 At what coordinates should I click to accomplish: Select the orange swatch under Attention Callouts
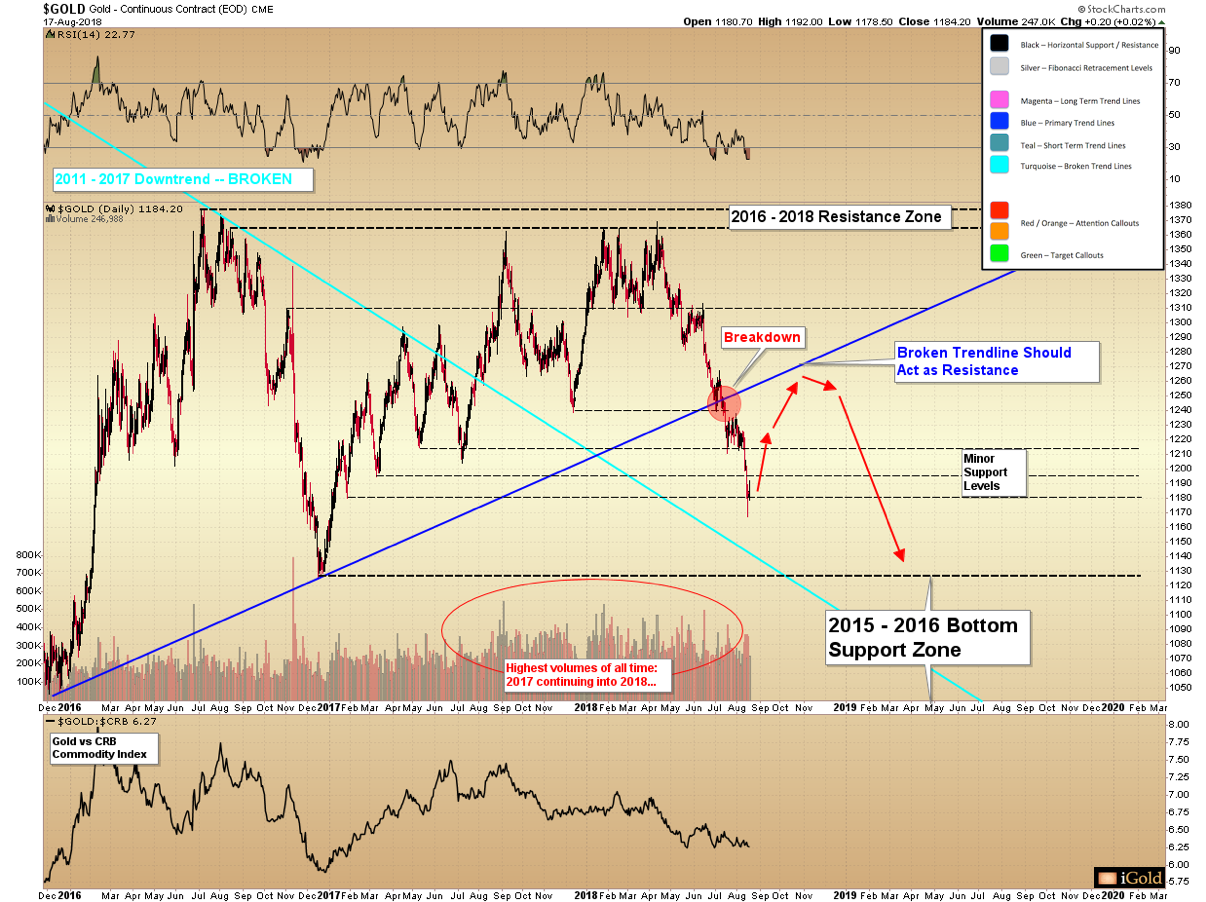point(999,230)
